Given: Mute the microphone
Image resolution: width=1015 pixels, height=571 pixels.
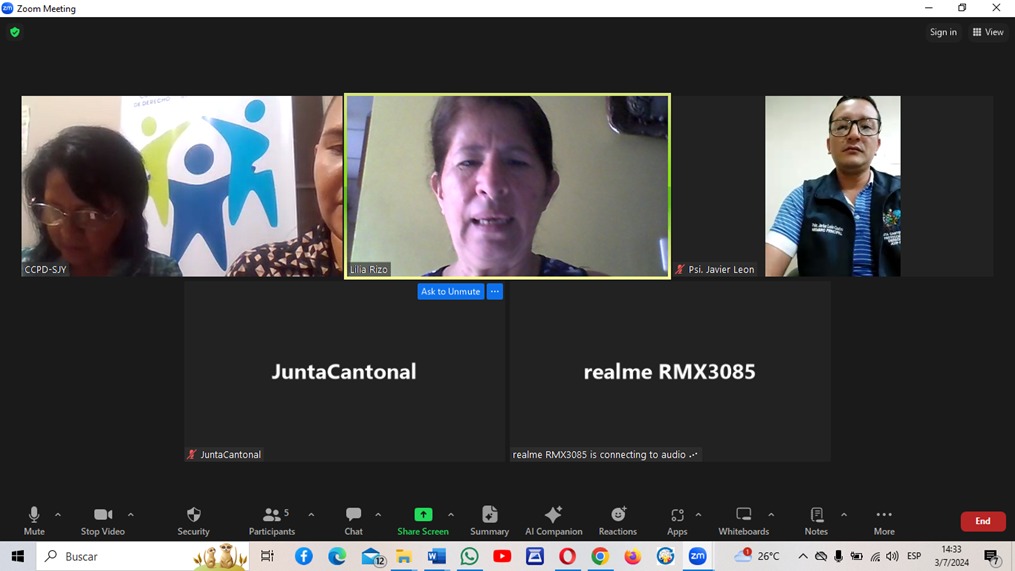Looking at the screenshot, I should pos(34,520).
